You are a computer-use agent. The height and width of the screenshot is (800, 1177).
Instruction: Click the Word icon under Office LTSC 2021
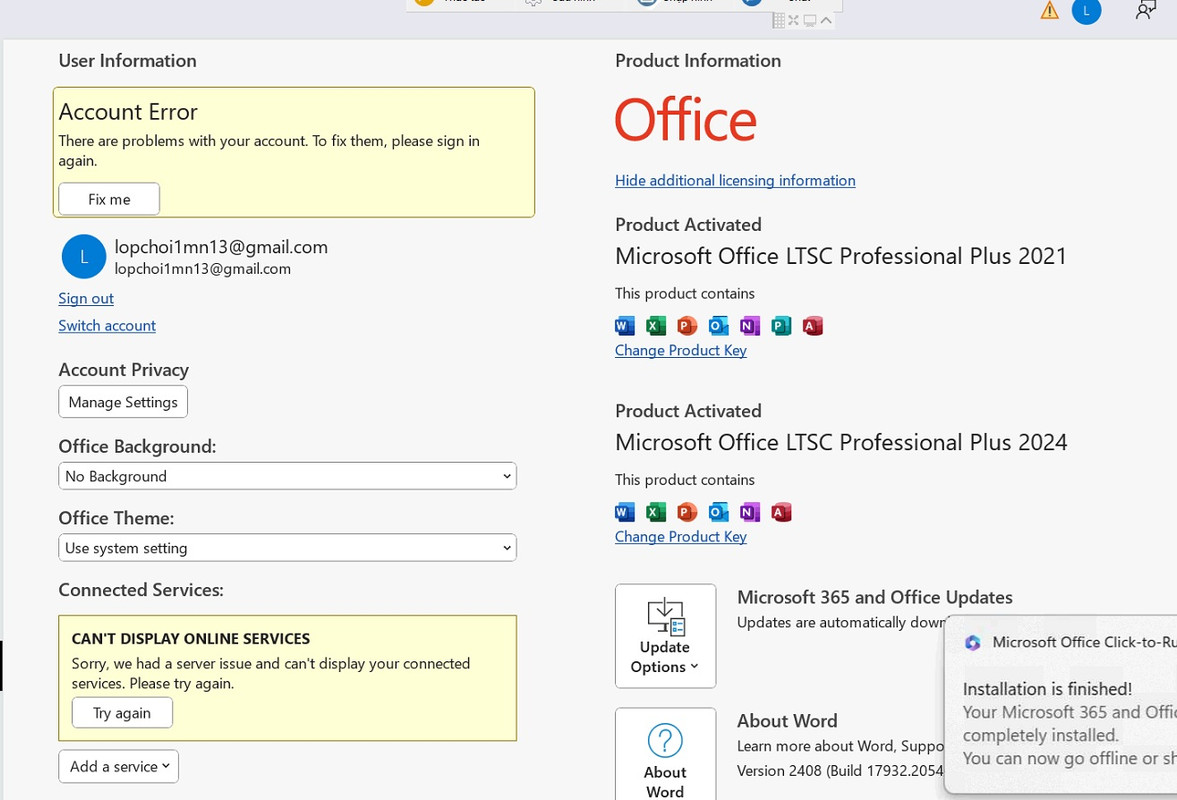[x=625, y=326]
